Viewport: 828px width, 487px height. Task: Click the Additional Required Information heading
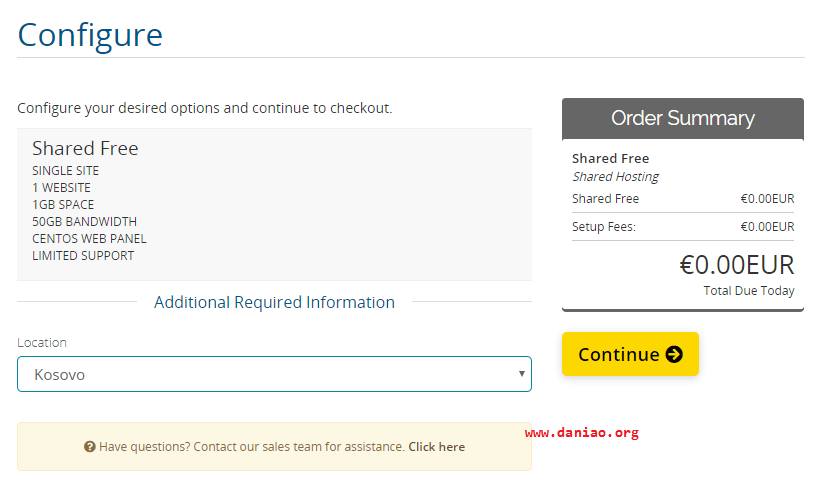click(274, 302)
